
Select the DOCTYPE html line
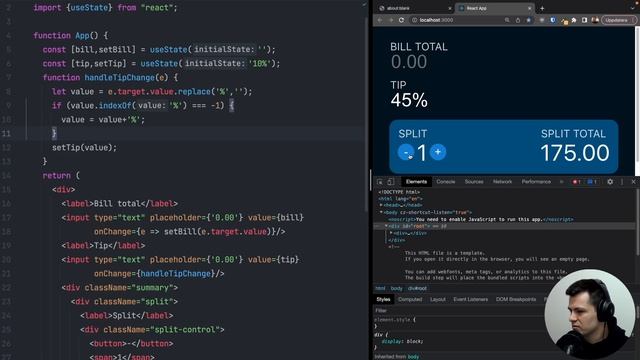coord(399,192)
